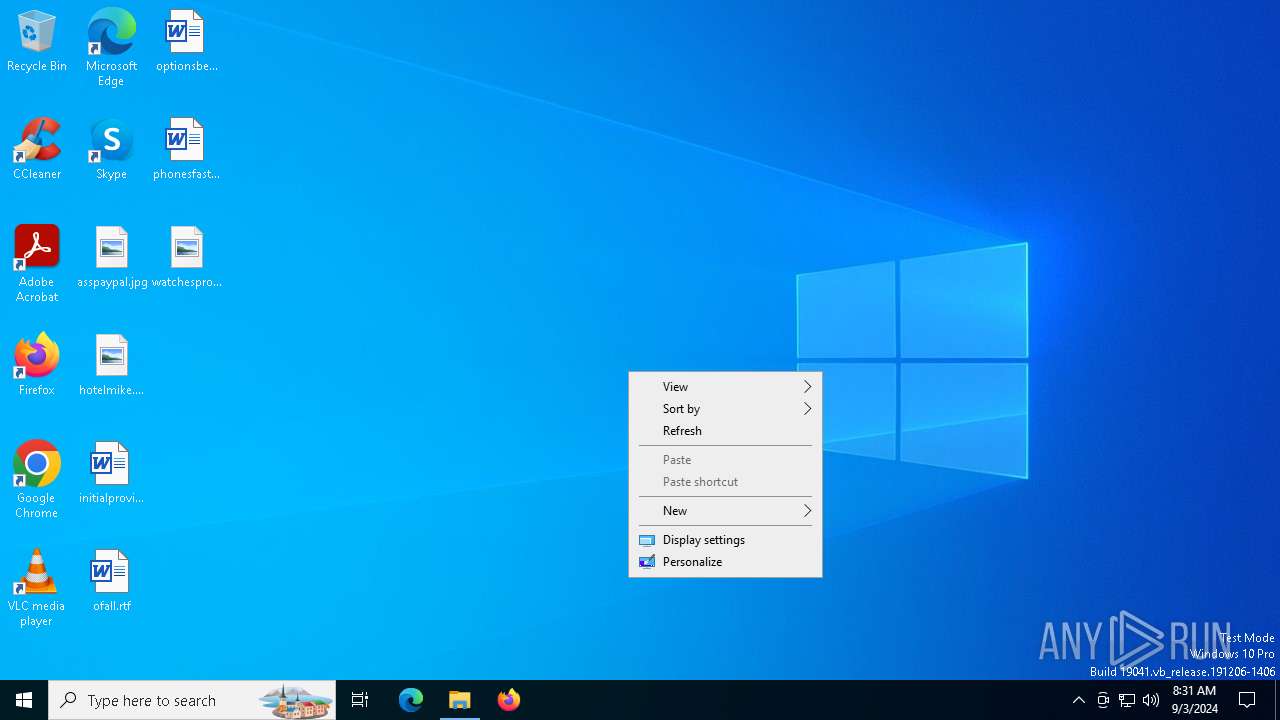Viewport: 1280px width, 720px height.
Task: Select the optionsbe... Word document icon
Action: (x=186, y=42)
